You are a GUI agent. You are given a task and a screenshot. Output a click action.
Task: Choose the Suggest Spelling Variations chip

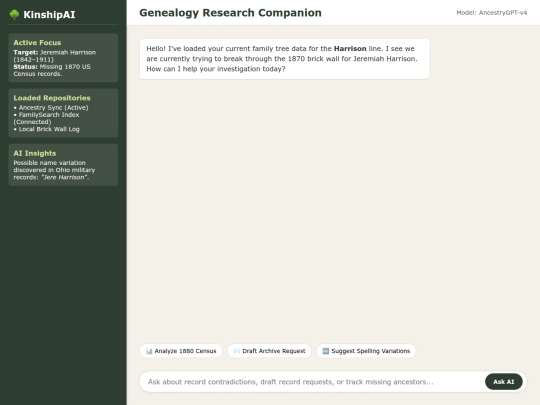click(x=366, y=351)
